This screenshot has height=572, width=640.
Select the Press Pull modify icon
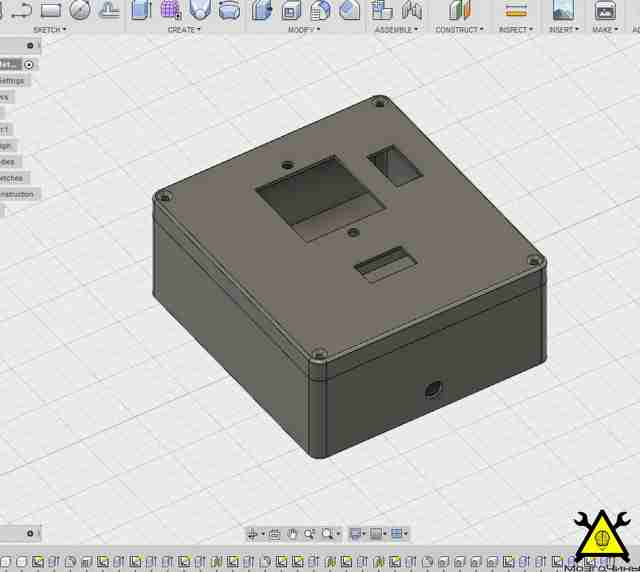262,10
